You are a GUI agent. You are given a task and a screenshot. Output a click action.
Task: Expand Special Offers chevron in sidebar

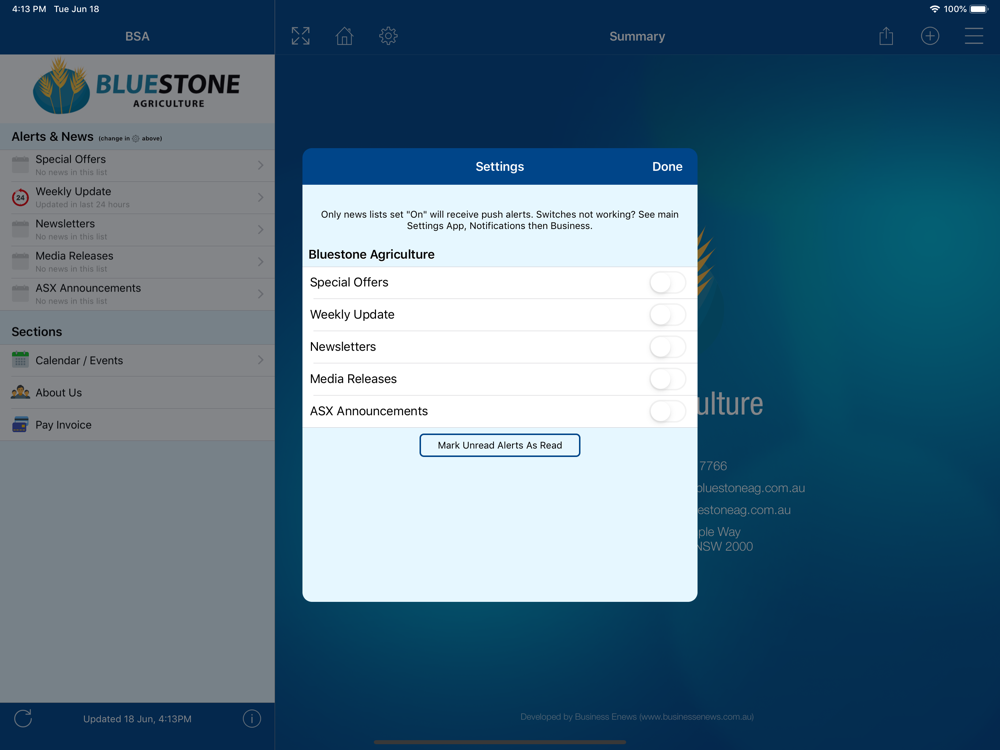point(260,165)
